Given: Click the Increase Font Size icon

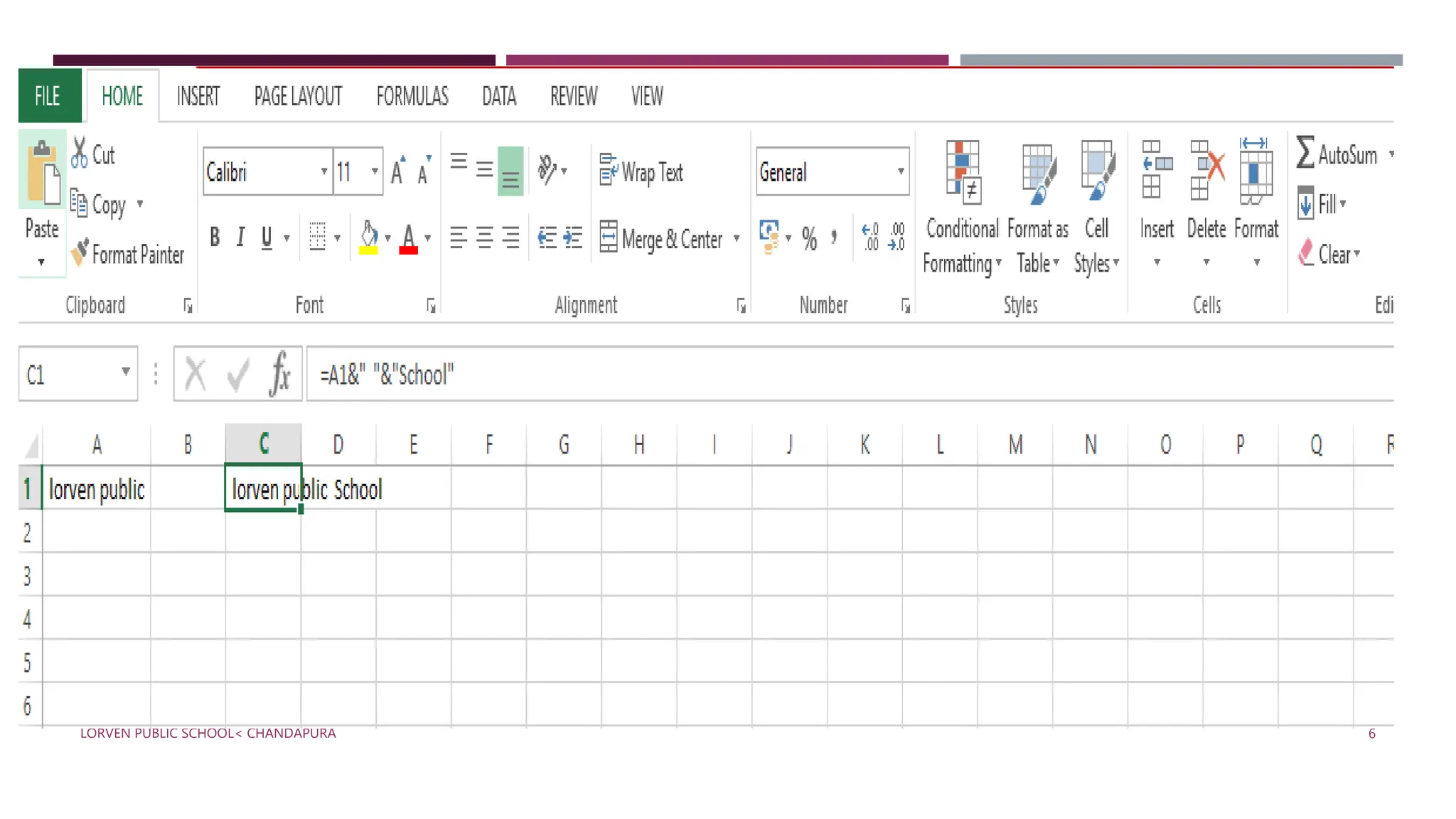Looking at the screenshot, I should pos(398,171).
